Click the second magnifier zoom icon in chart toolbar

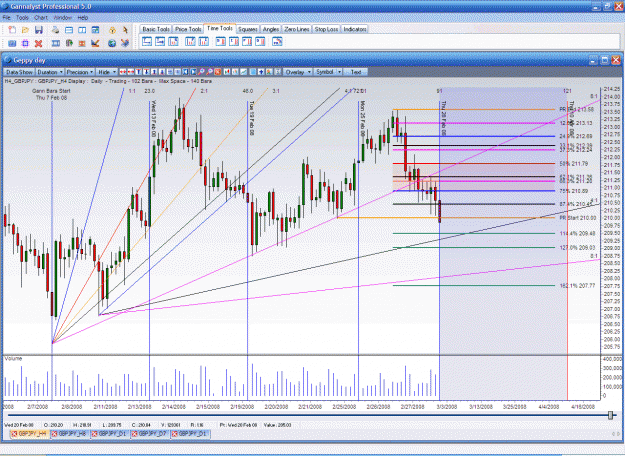(x=210, y=72)
